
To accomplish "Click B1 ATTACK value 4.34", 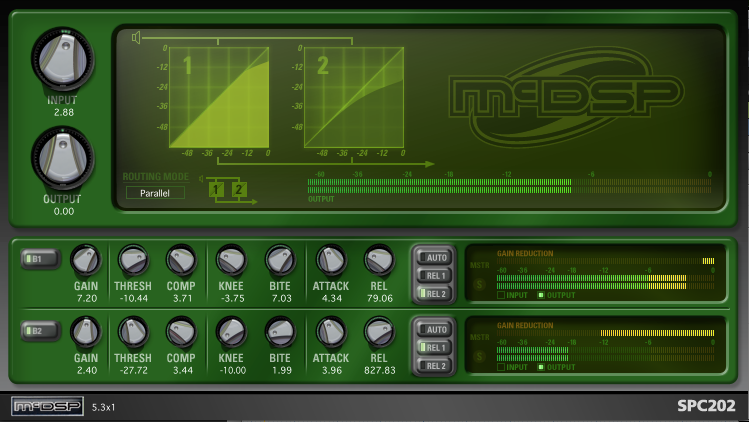I will tap(332, 298).
